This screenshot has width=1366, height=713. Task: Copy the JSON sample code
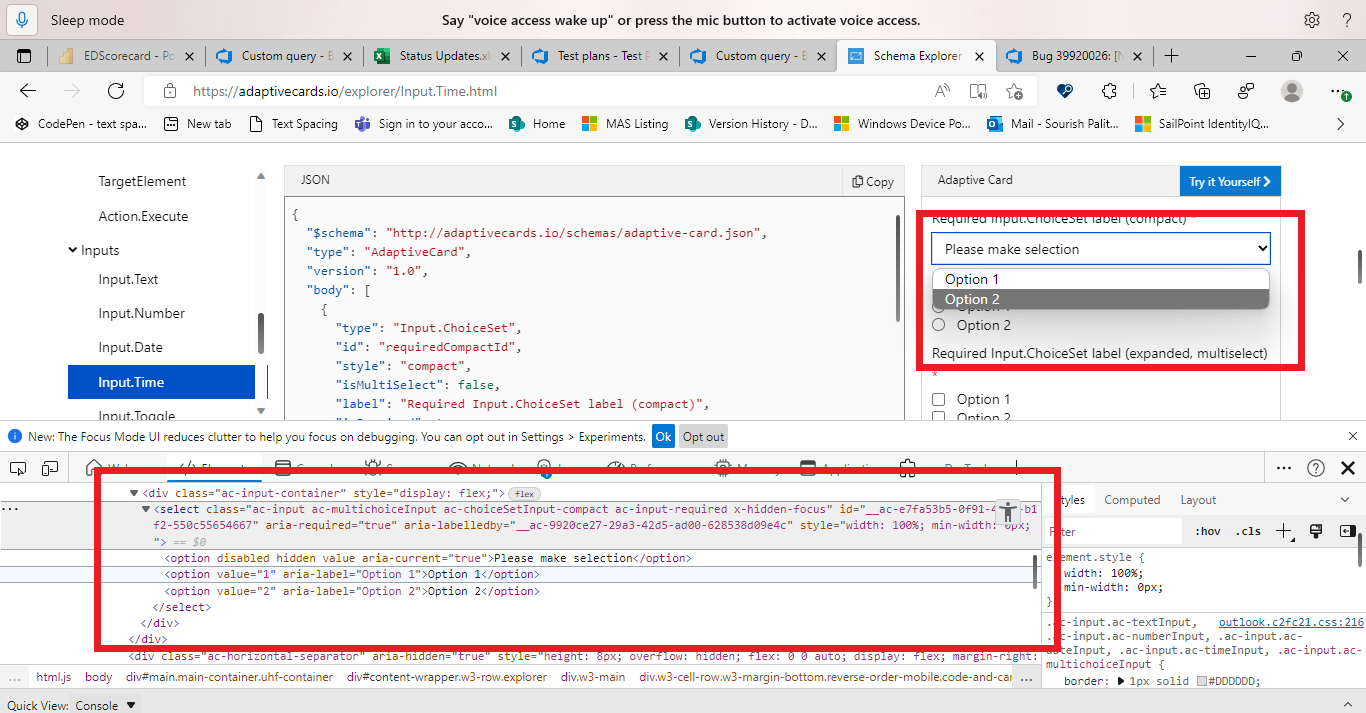coord(873,181)
